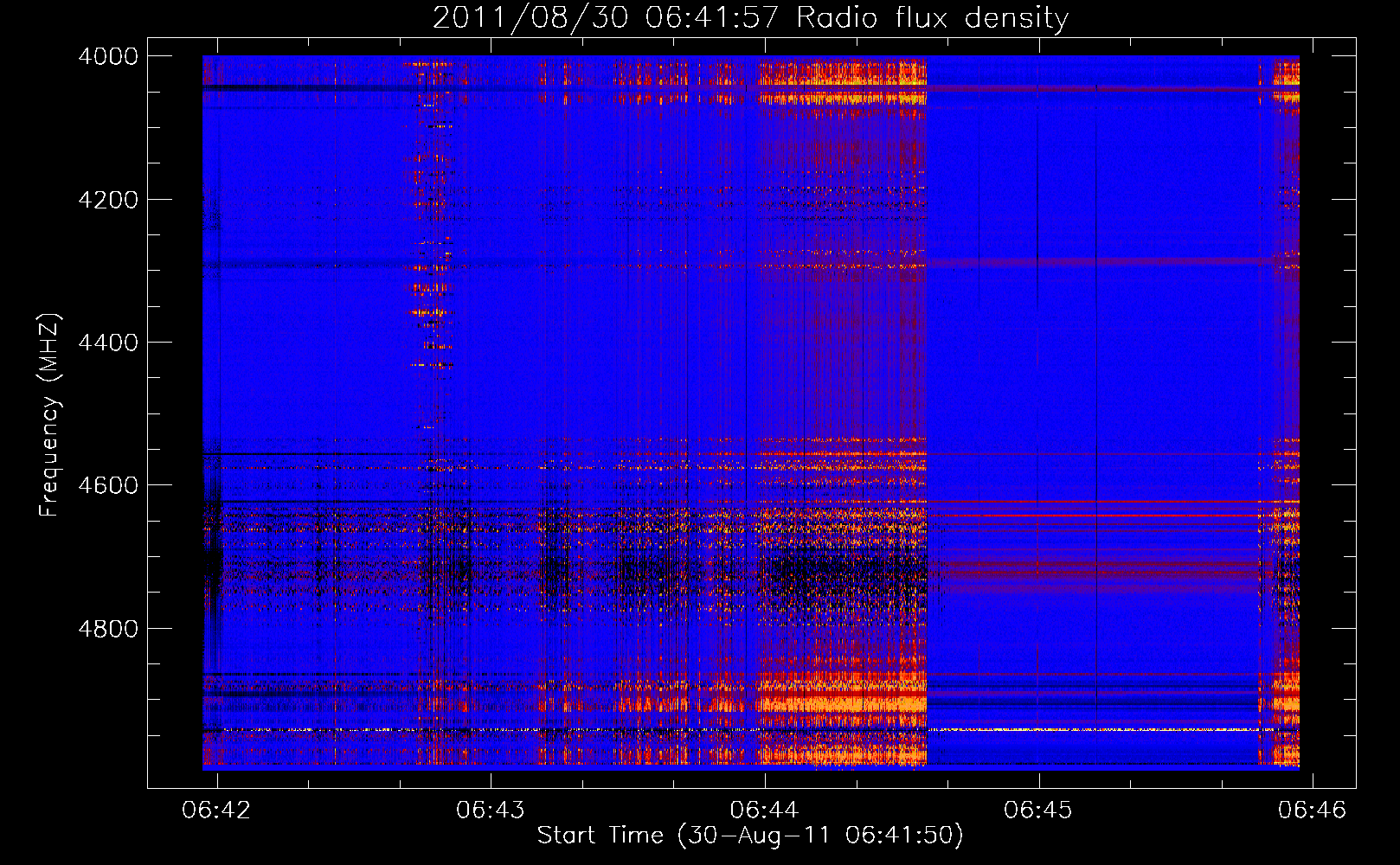Select the 4200 frequency axis label
Screen dimensions: 1400x865
pos(108,200)
